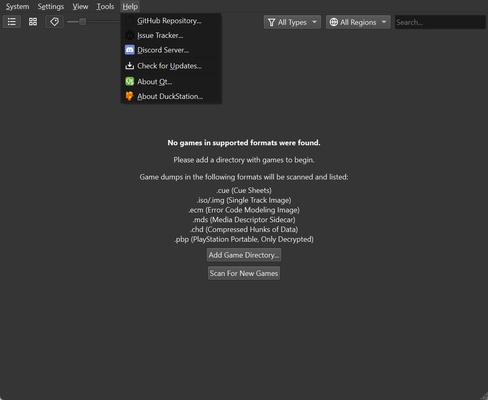The width and height of the screenshot is (488, 400).
Task: Choose GitHub Repository... entry
Action: (x=171, y=21)
